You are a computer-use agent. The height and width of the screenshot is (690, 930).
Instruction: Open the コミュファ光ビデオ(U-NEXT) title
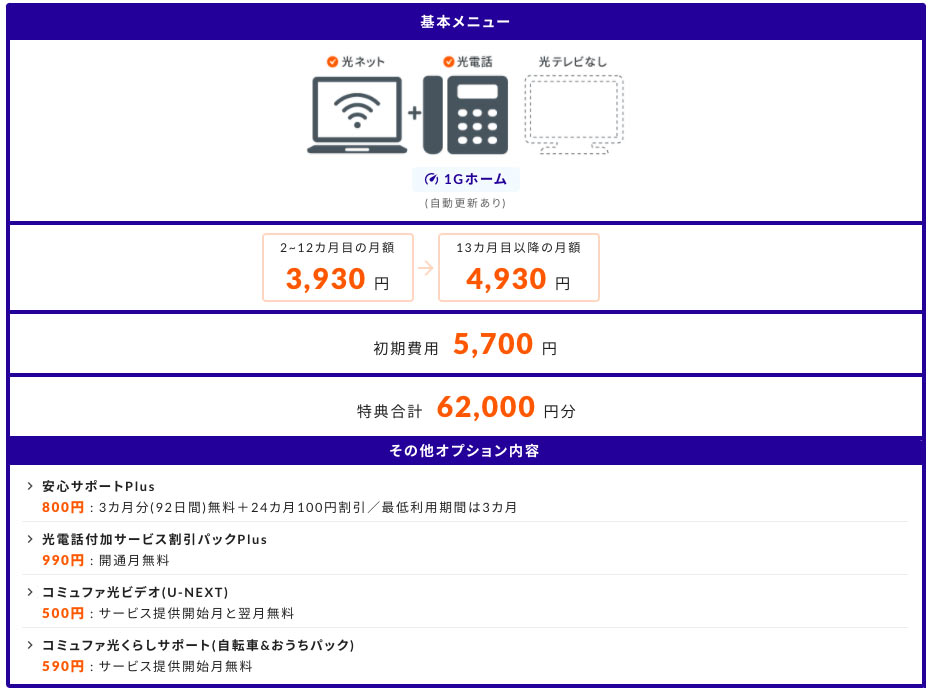135,592
